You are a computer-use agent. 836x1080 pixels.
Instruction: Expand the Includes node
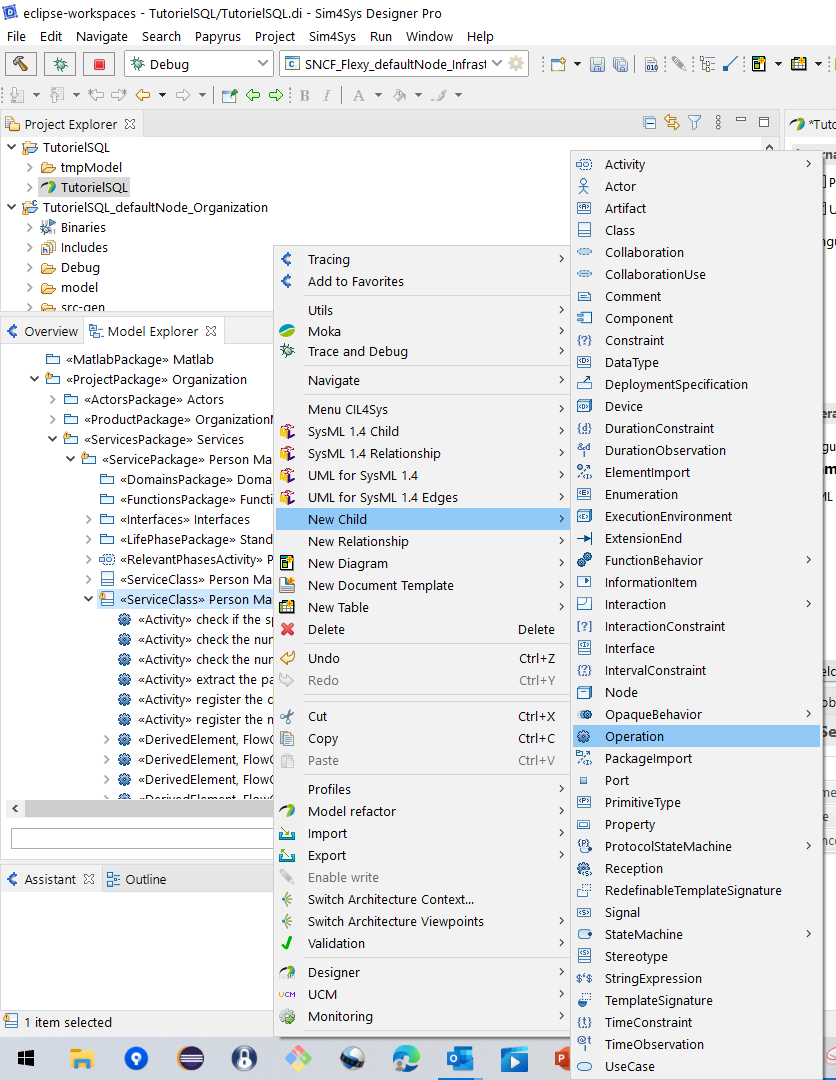click(30, 247)
